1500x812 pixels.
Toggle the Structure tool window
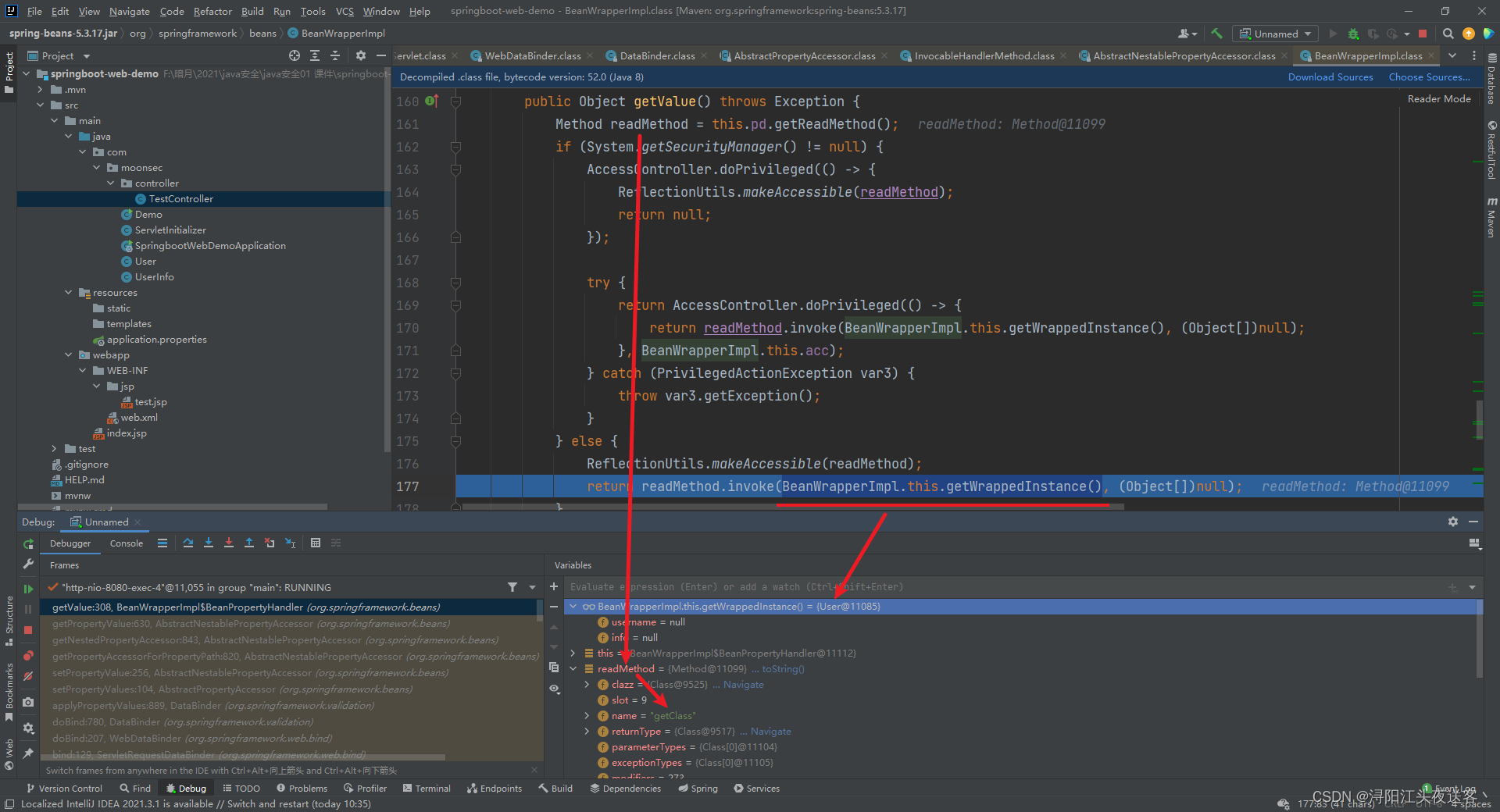tap(9, 620)
